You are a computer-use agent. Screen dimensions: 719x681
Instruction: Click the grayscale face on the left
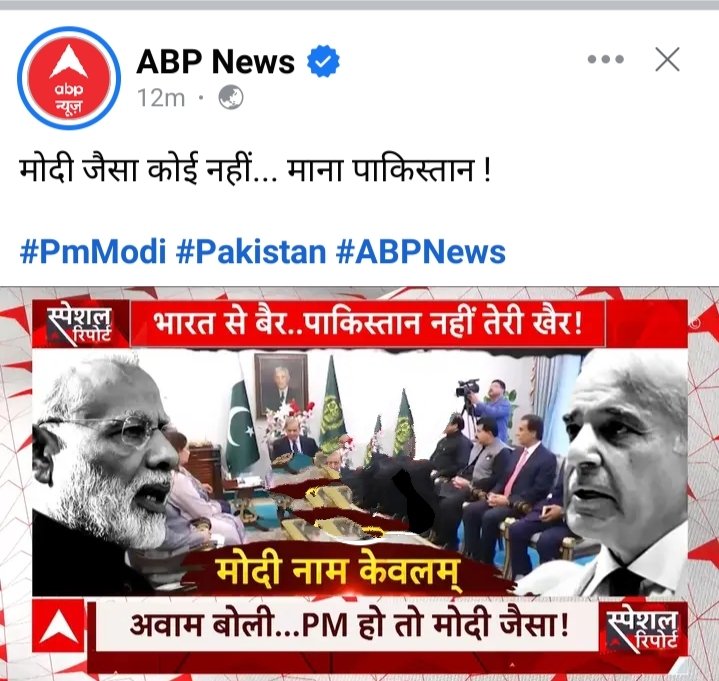[103, 463]
